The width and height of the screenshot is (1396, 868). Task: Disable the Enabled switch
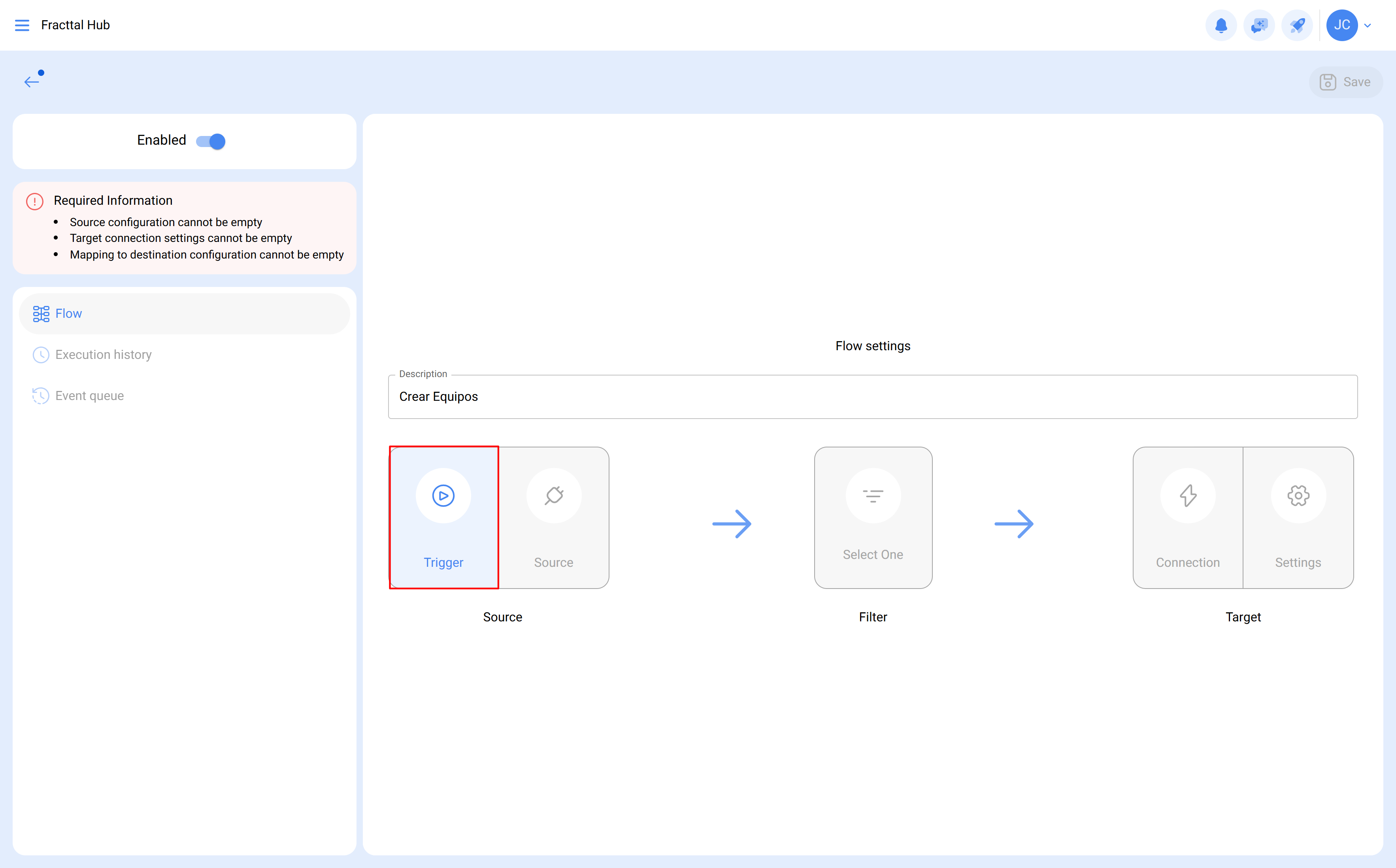211,141
